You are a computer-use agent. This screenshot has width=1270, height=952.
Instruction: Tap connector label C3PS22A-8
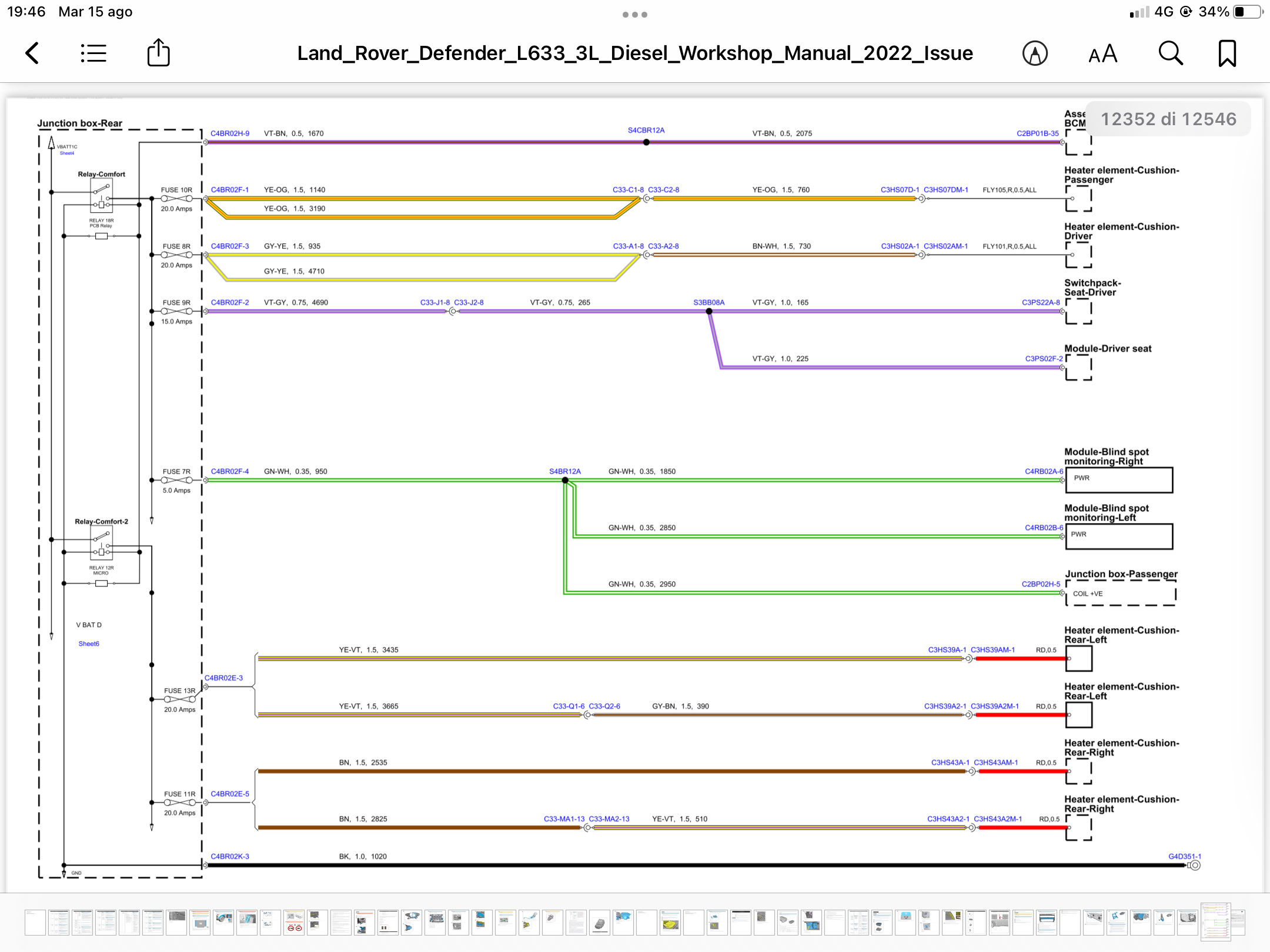[x=1041, y=303]
